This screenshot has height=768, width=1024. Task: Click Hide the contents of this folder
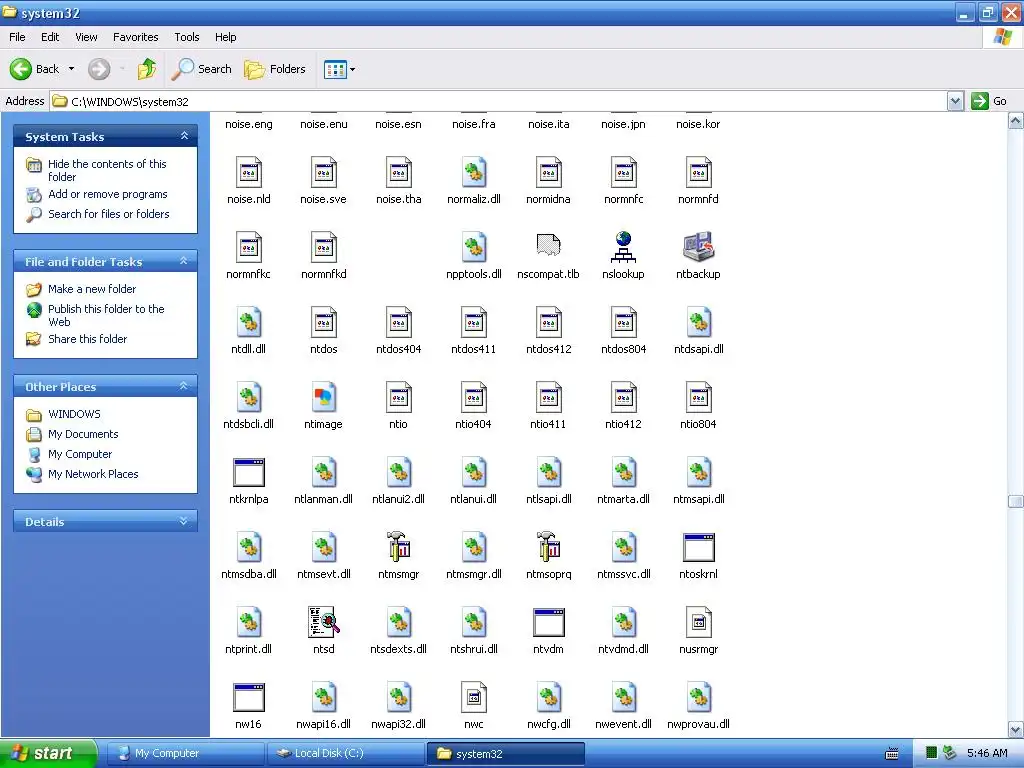pyautogui.click(x=107, y=170)
